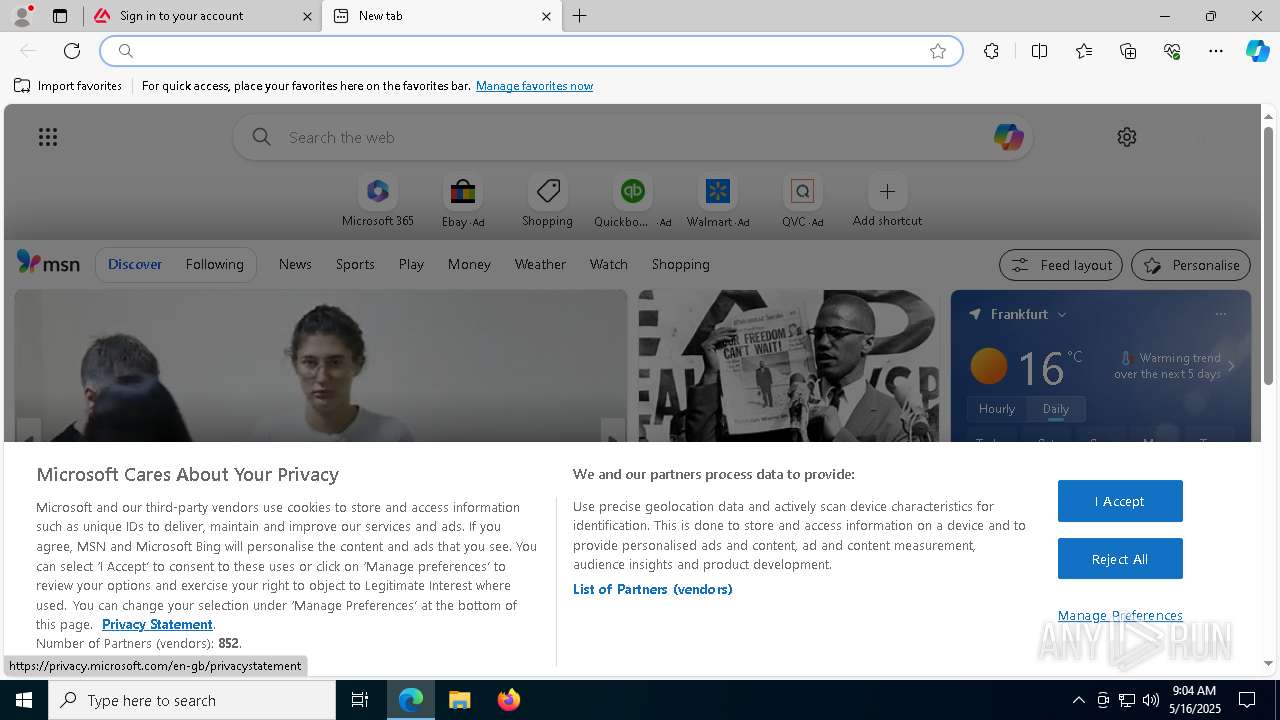1280x720 pixels.
Task: Add this page to favorites star
Action: pos(938,51)
